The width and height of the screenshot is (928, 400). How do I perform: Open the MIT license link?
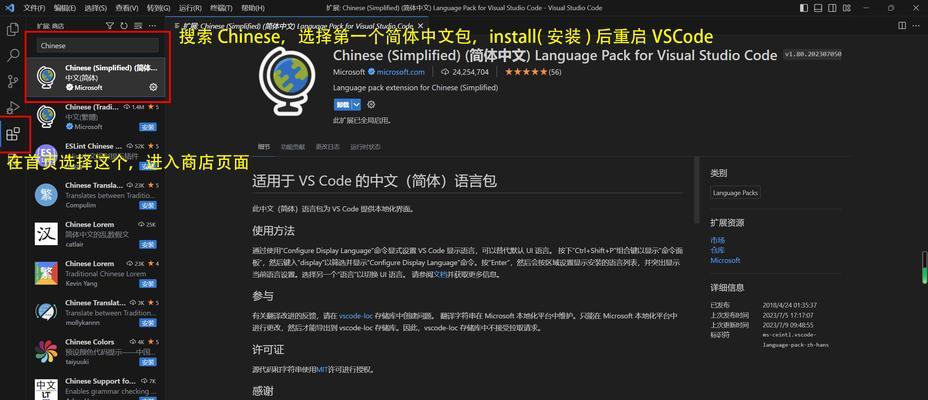322,369
